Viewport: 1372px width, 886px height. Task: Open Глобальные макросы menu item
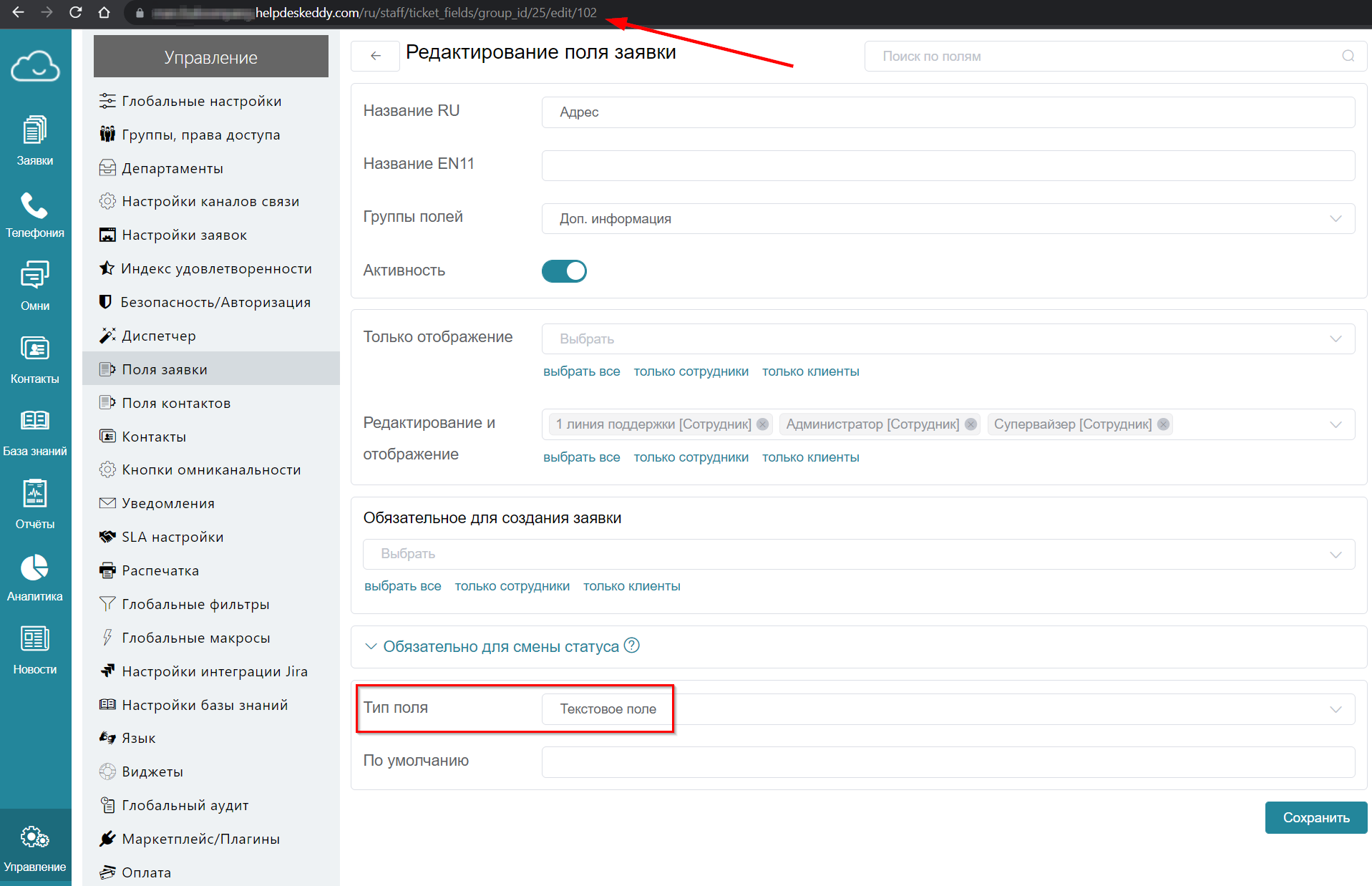(211, 638)
